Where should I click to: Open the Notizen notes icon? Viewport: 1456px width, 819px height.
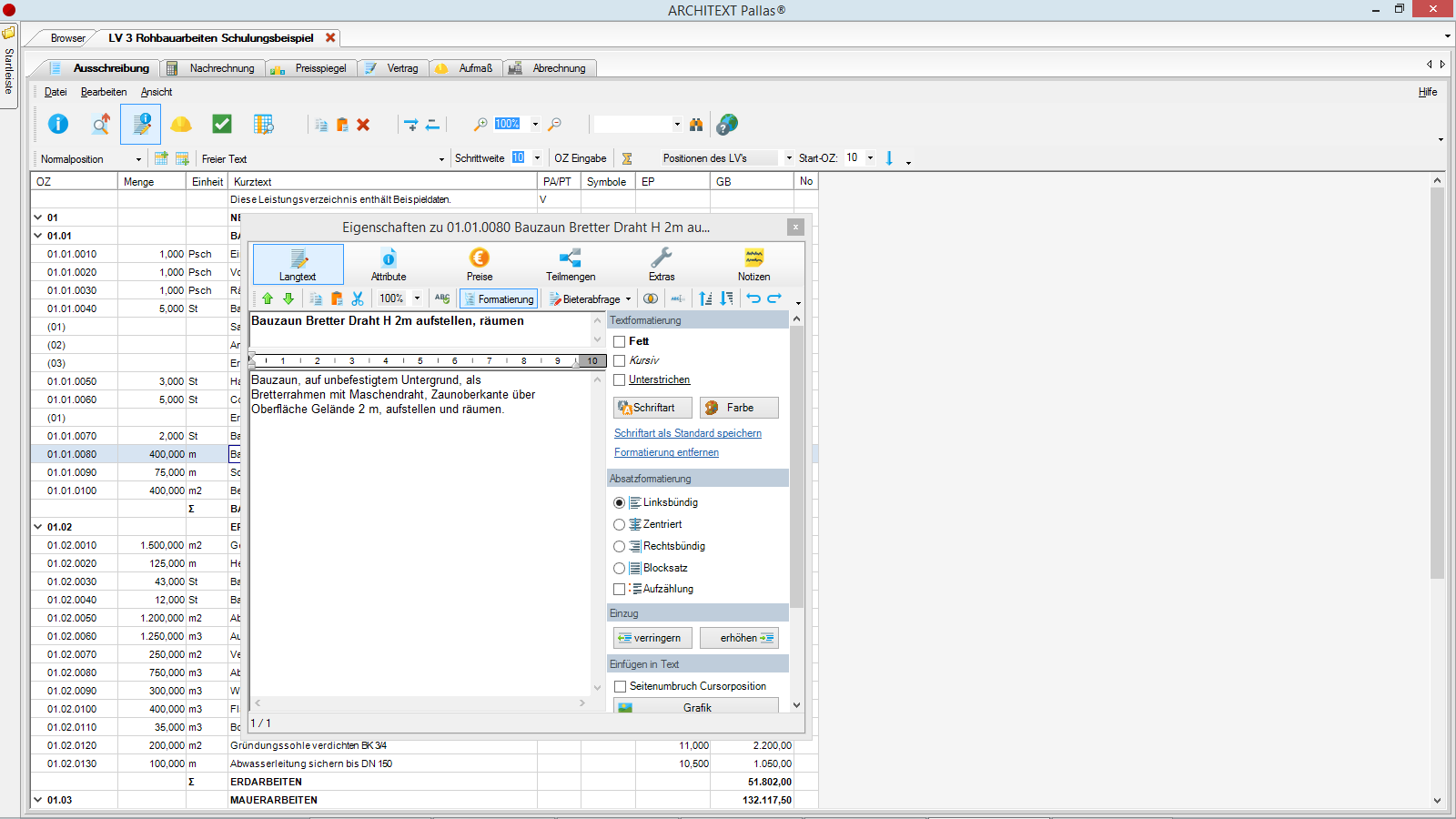[x=753, y=264]
